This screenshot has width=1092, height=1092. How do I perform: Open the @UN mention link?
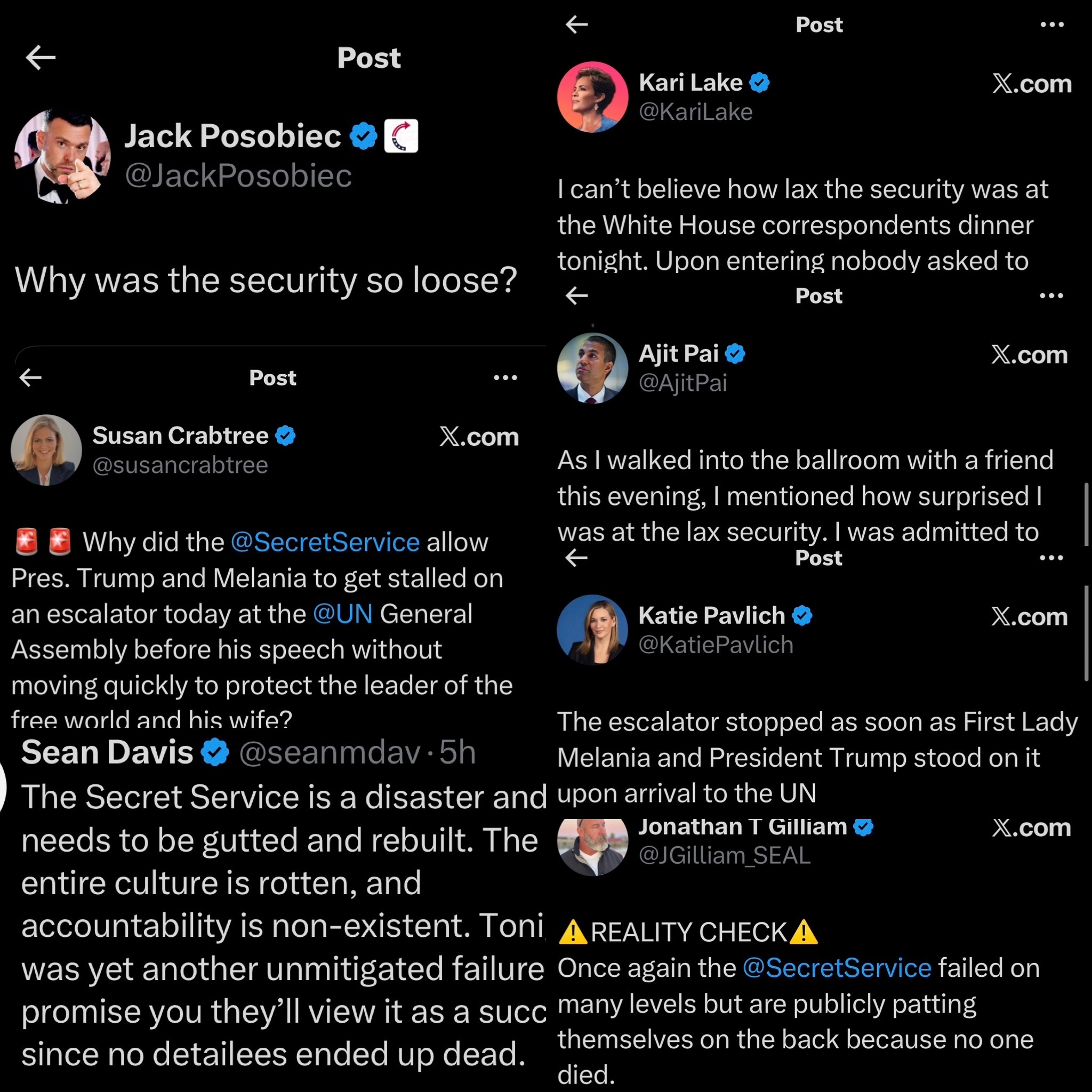point(342,614)
